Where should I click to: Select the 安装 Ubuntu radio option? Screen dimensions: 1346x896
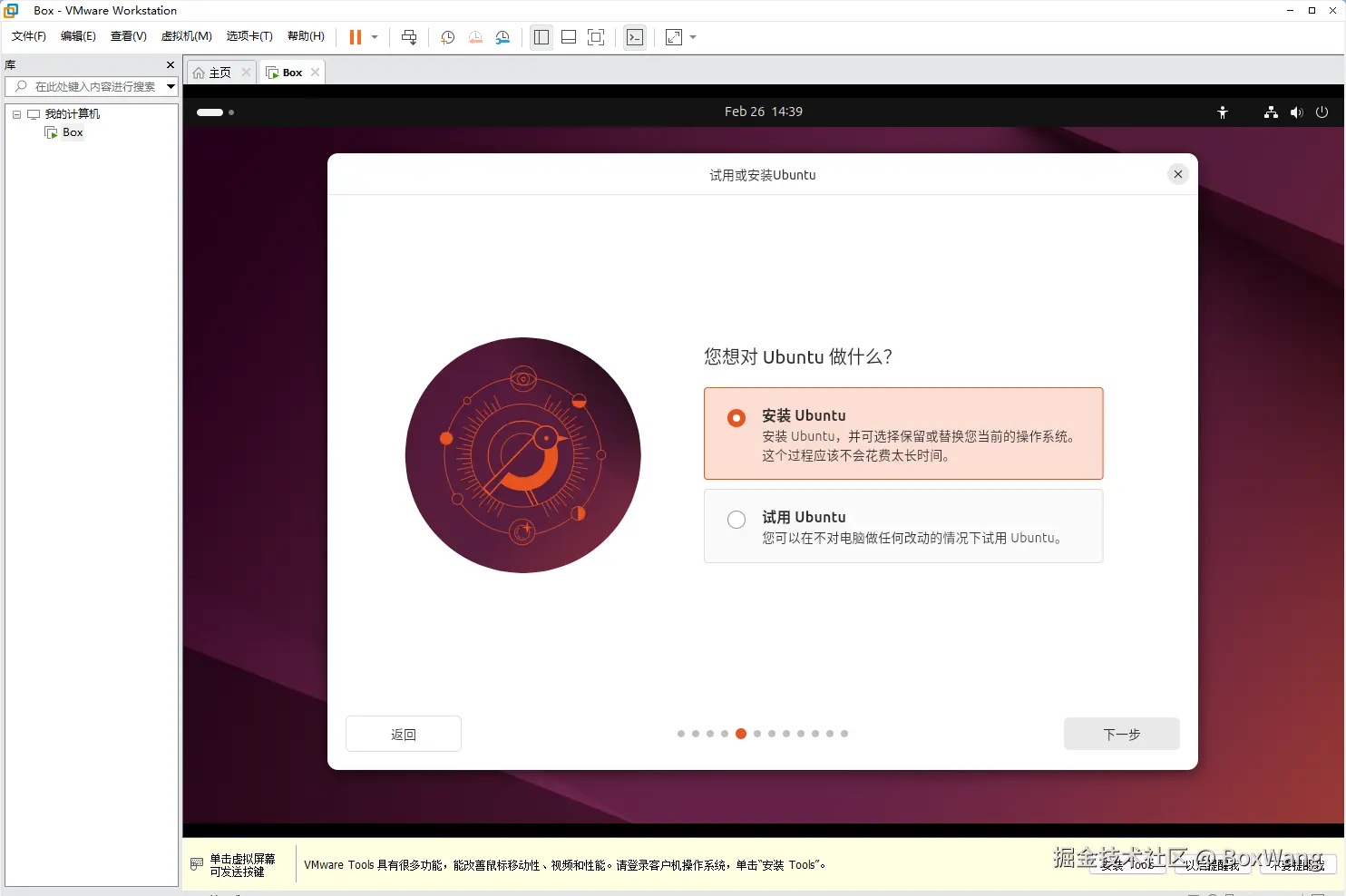[736, 418]
